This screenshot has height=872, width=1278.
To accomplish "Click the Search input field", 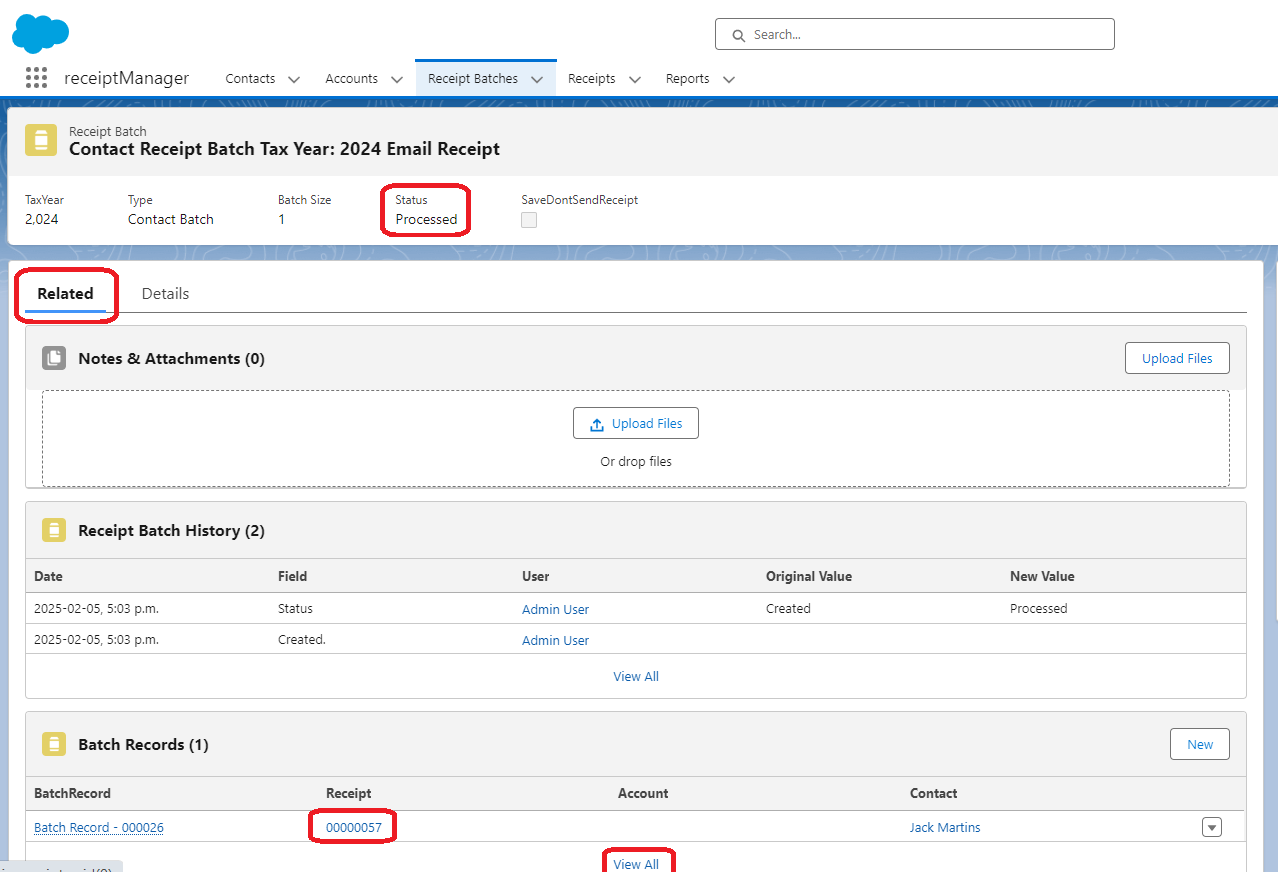I will click(915, 34).
